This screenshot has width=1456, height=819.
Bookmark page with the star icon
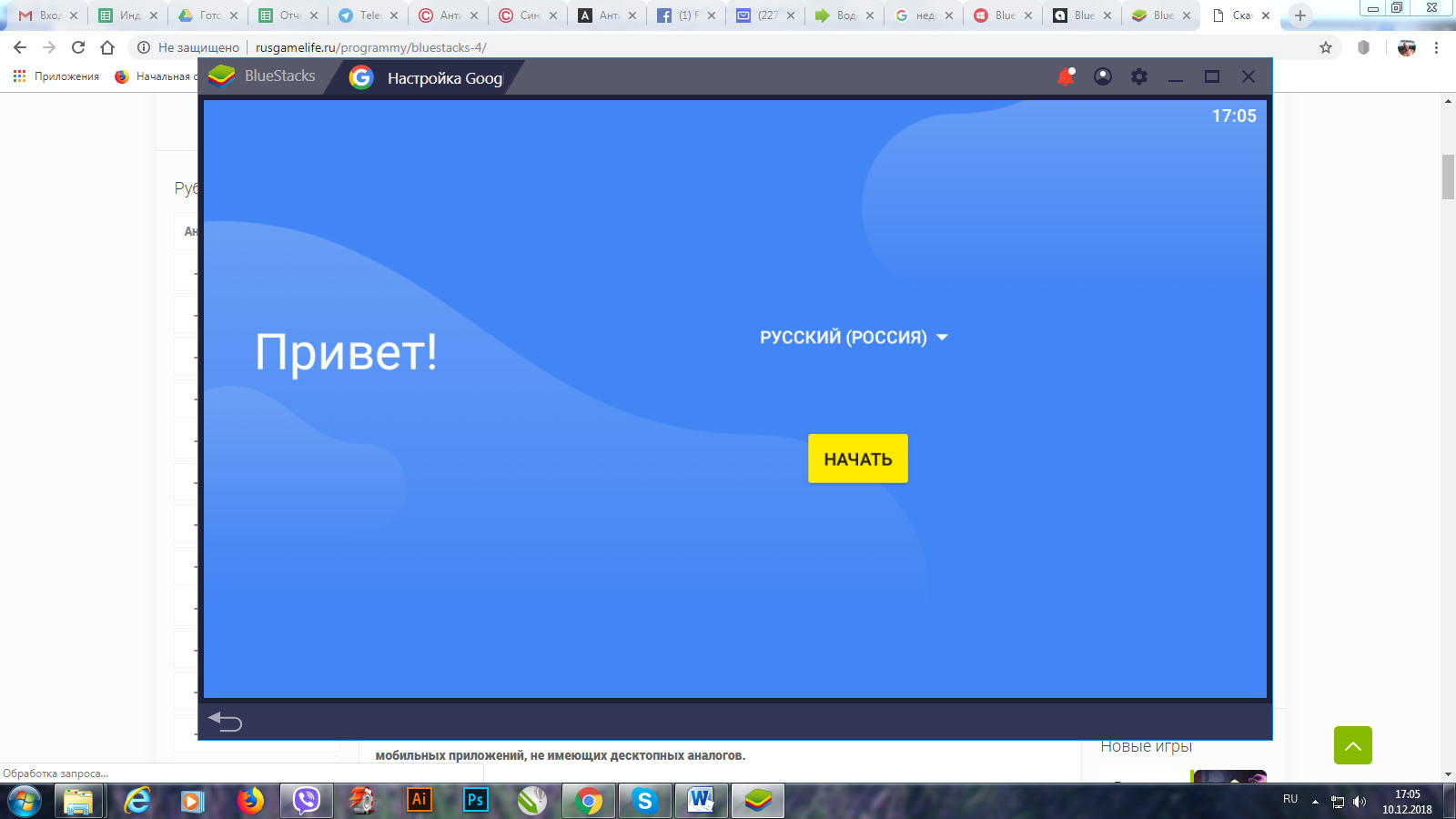tap(1326, 47)
